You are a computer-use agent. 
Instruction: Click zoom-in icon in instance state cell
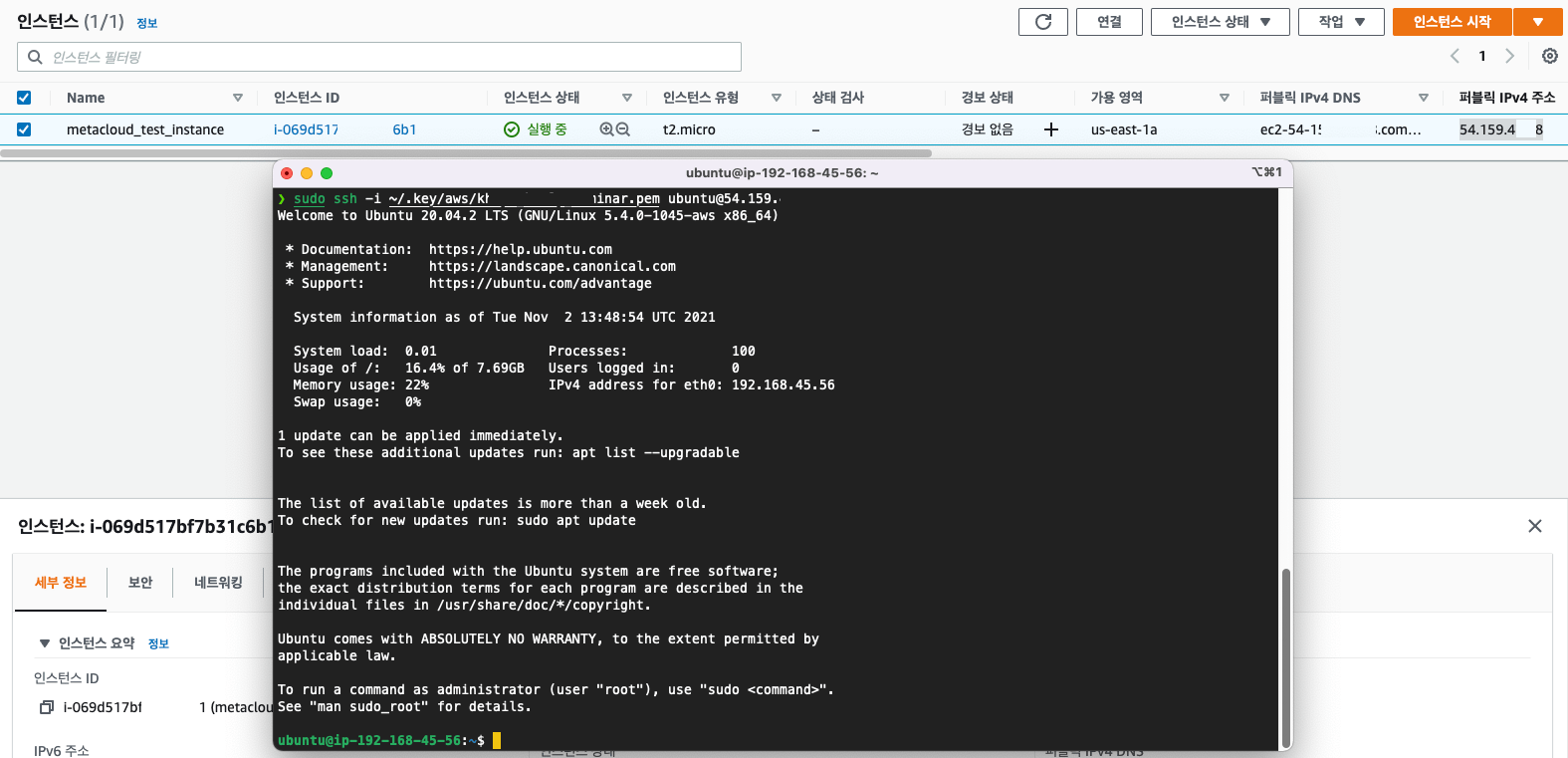pyautogui.click(x=606, y=129)
